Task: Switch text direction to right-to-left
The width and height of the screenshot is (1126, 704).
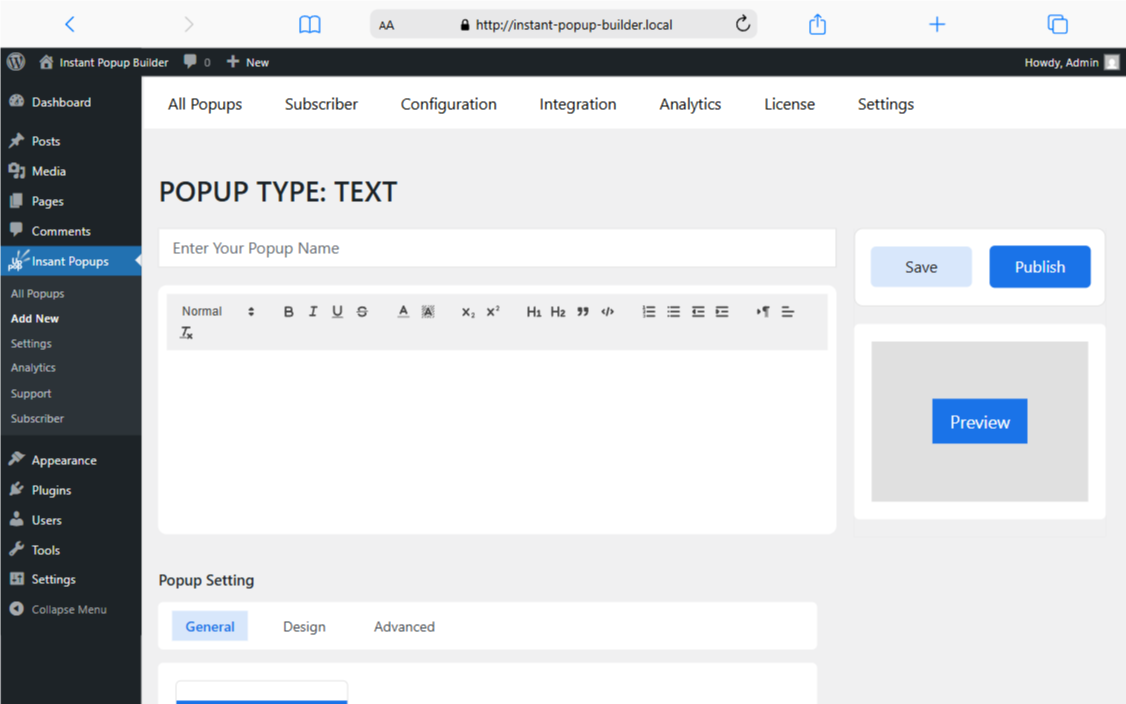Action: (x=763, y=312)
